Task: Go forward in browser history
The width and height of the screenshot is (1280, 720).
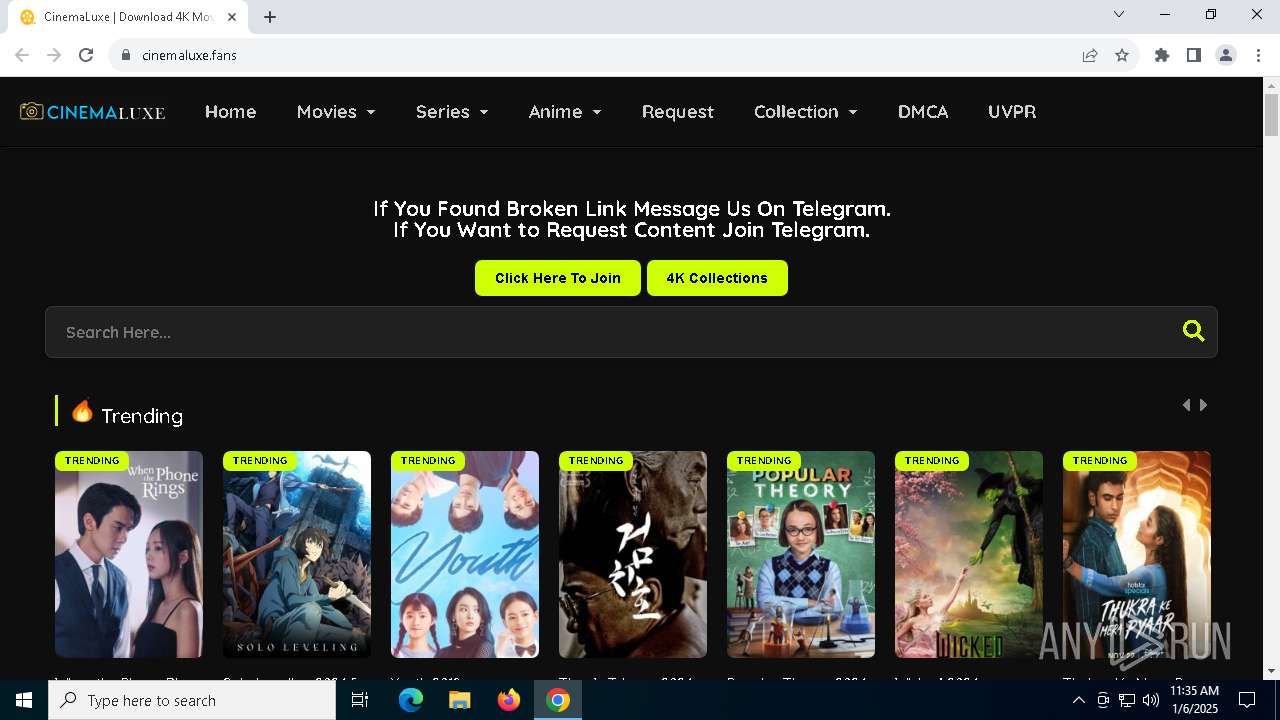Action: [54, 55]
